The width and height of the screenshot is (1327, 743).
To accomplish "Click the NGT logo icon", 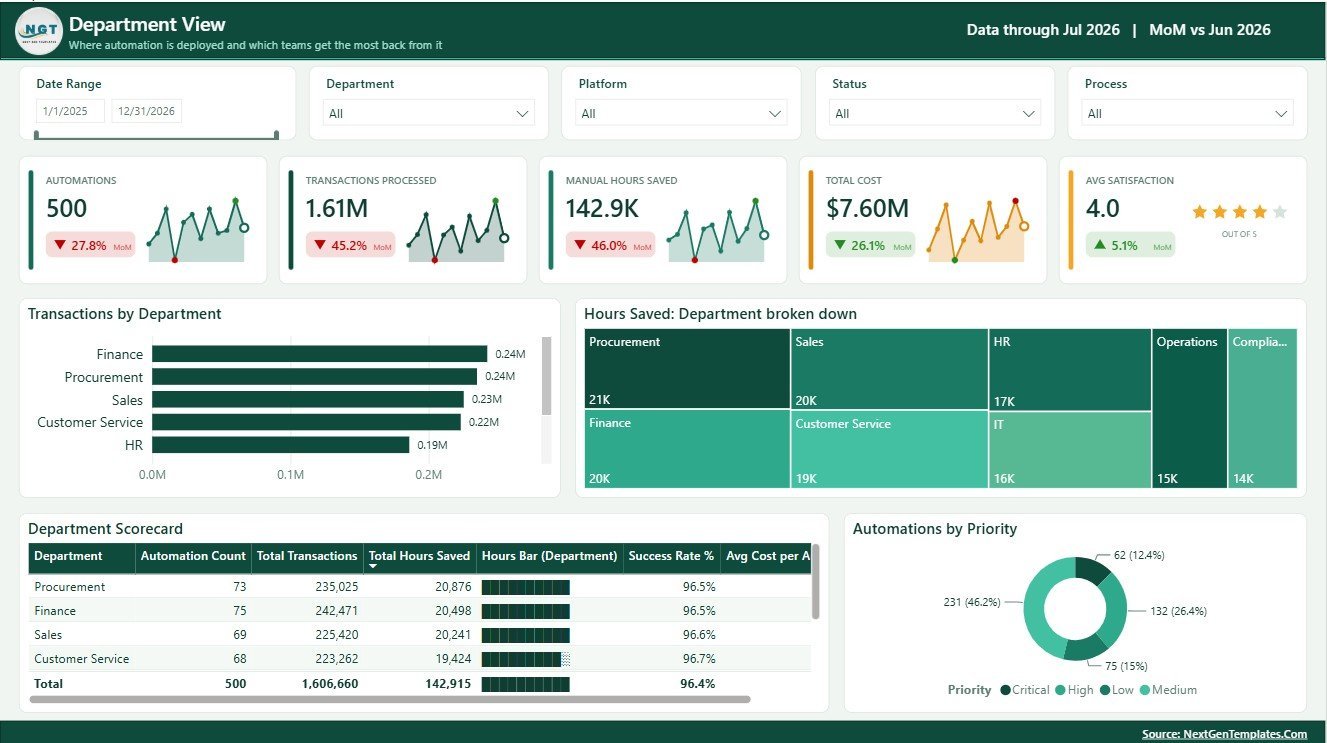I will coord(40,31).
